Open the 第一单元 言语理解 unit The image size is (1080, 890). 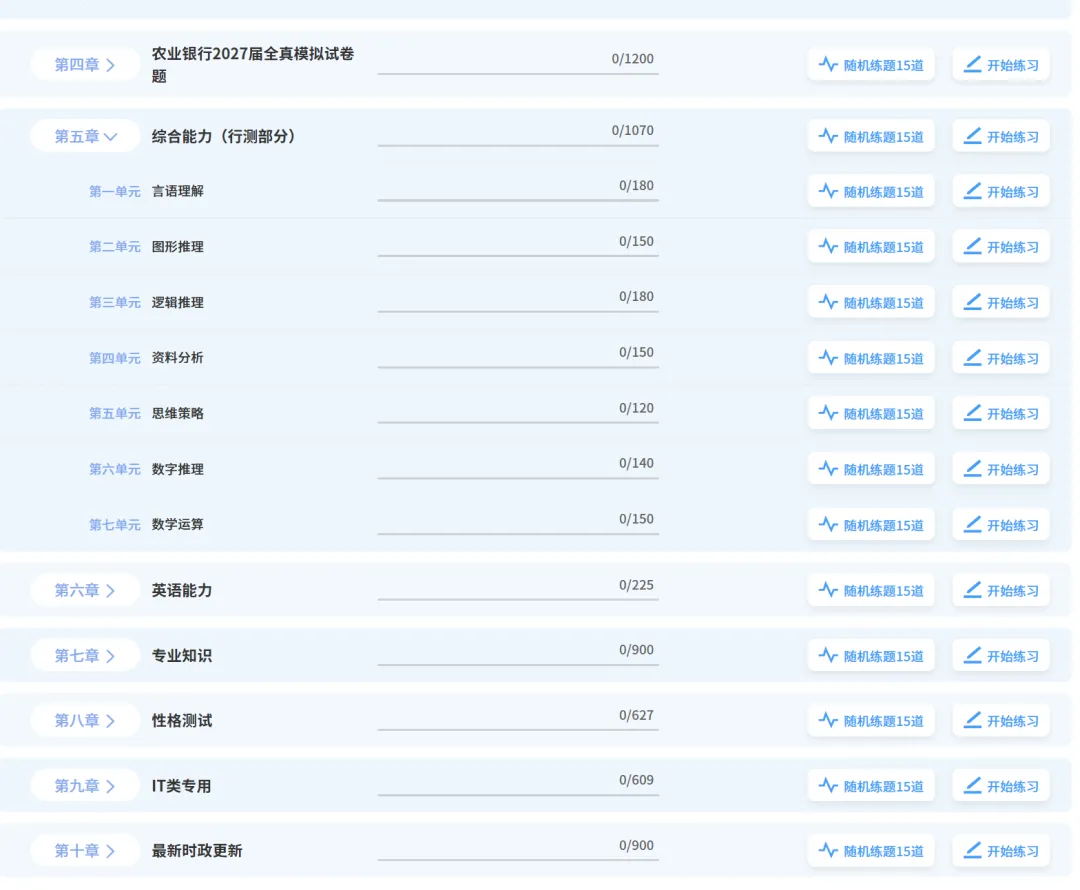click(x=146, y=192)
